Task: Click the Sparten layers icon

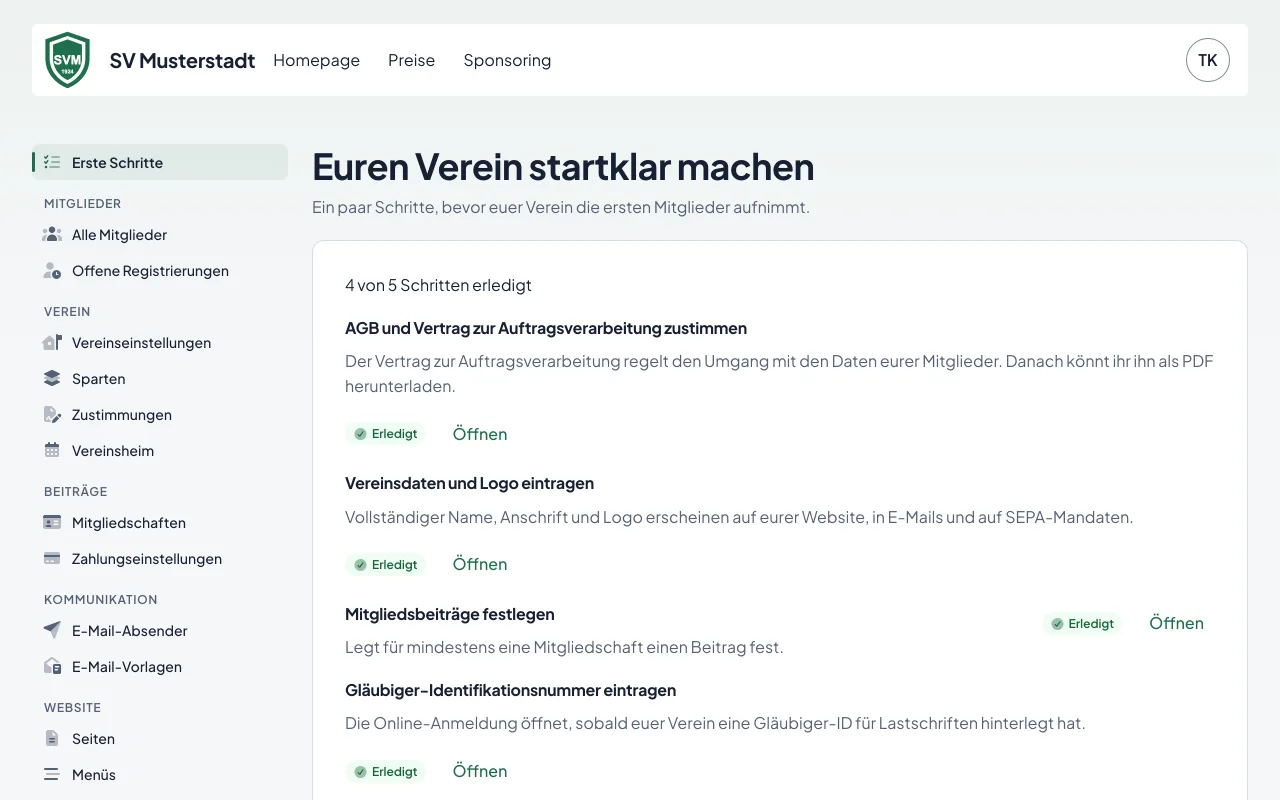Action: click(x=52, y=378)
